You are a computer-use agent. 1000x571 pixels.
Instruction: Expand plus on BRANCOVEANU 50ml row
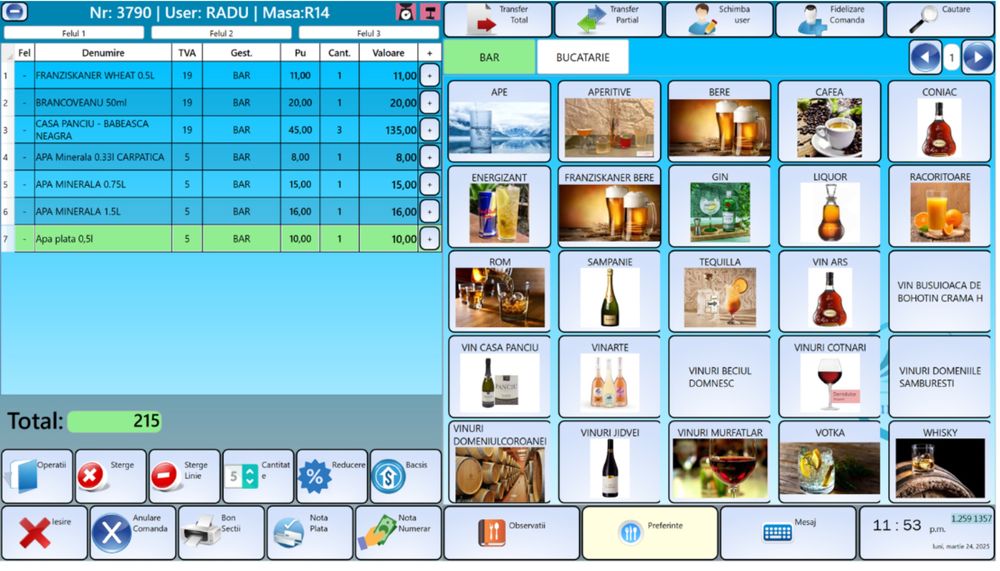tap(429, 103)
